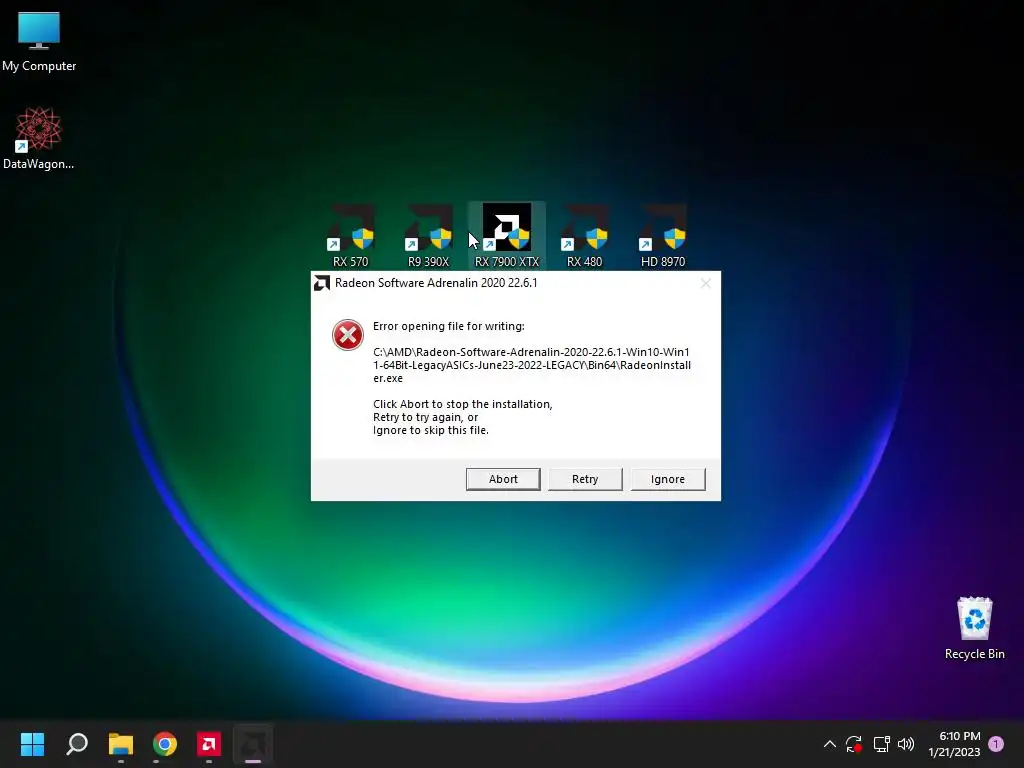Click the dialog title 'Radeon Software Adrenalin 2020 22.6.1'
Image resolution: width=1024 pixels, height=768 pixels.
pos(436,283)
